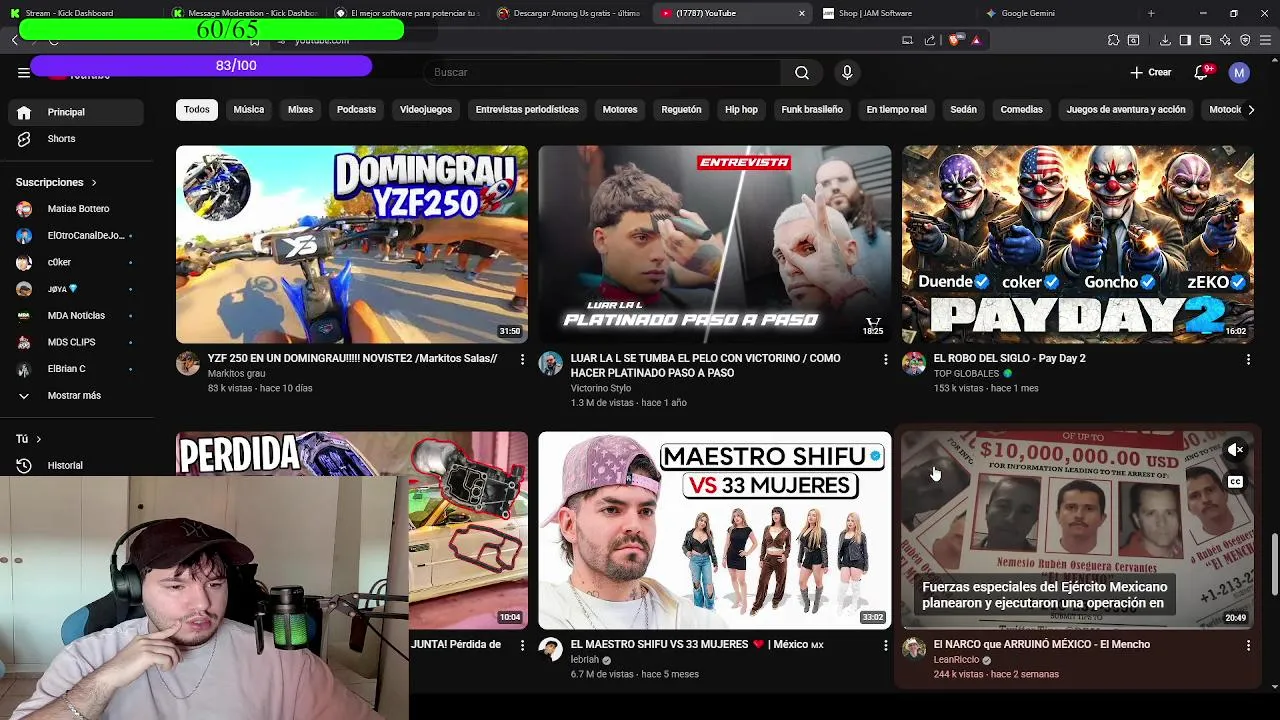Open Brave Rewards triangle icon

[x=976, y=40]
